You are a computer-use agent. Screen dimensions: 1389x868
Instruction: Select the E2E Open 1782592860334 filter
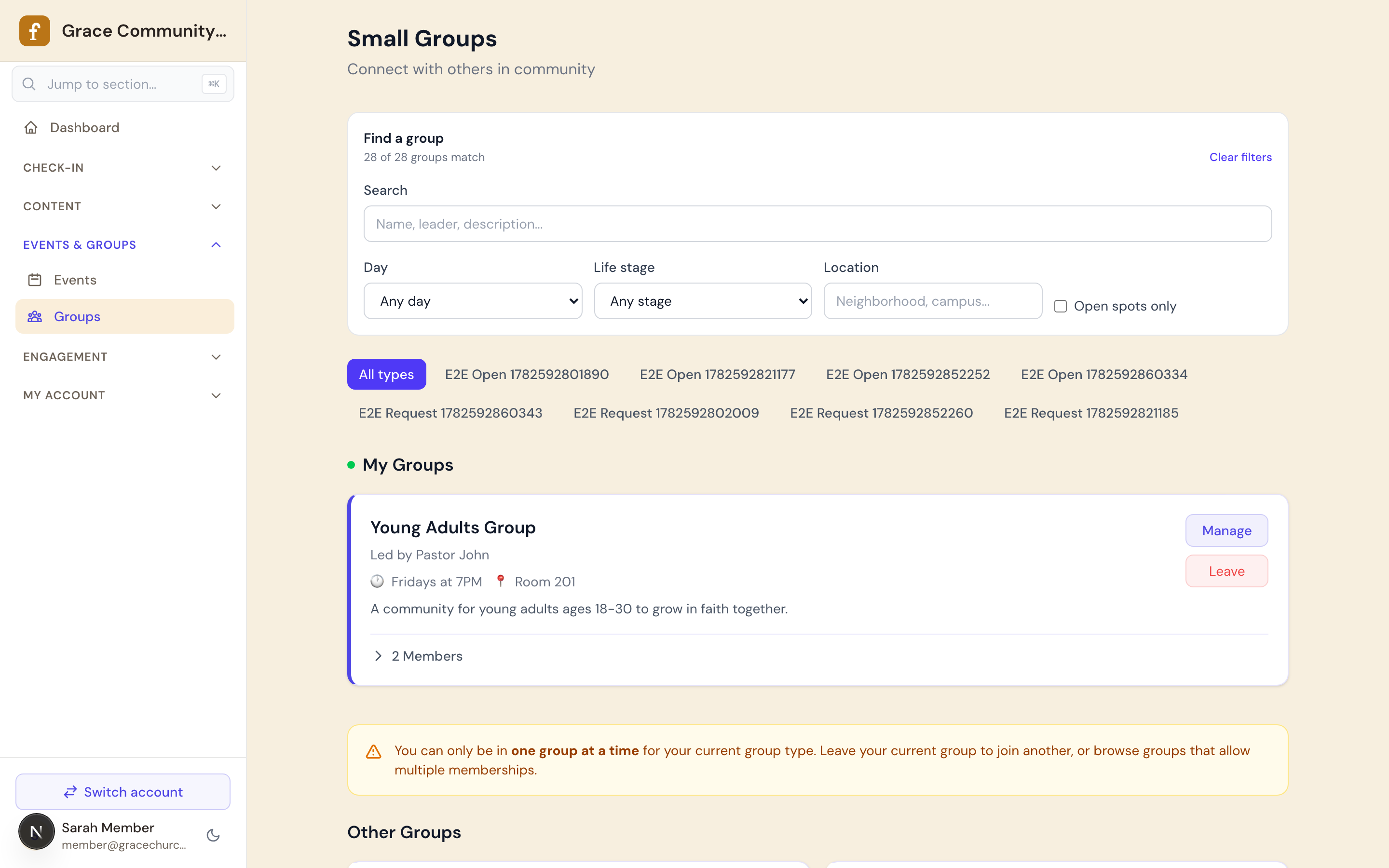pos(1104,374)
